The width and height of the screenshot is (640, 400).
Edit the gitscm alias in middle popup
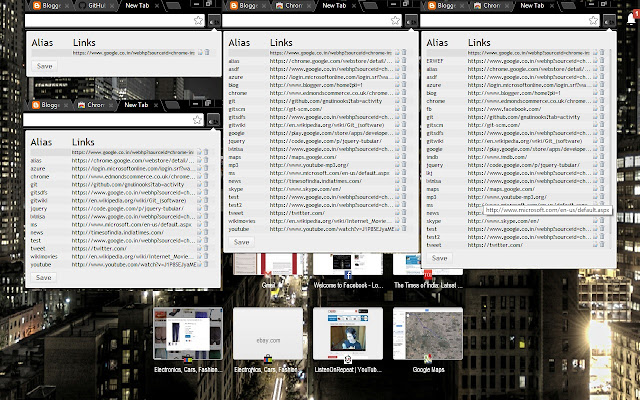pos(397,109)
